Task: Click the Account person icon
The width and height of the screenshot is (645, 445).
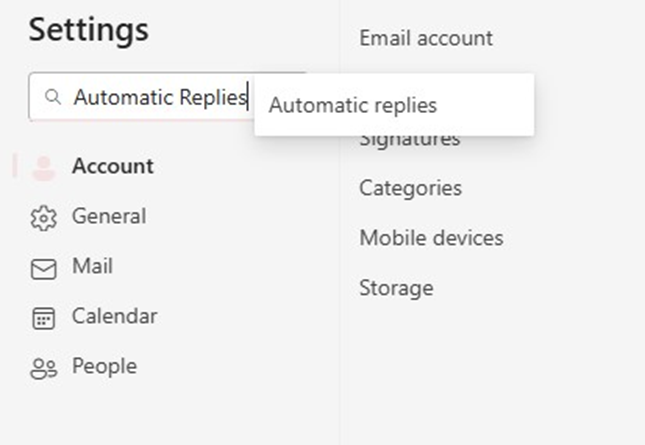Action: (x=44, y=168)
